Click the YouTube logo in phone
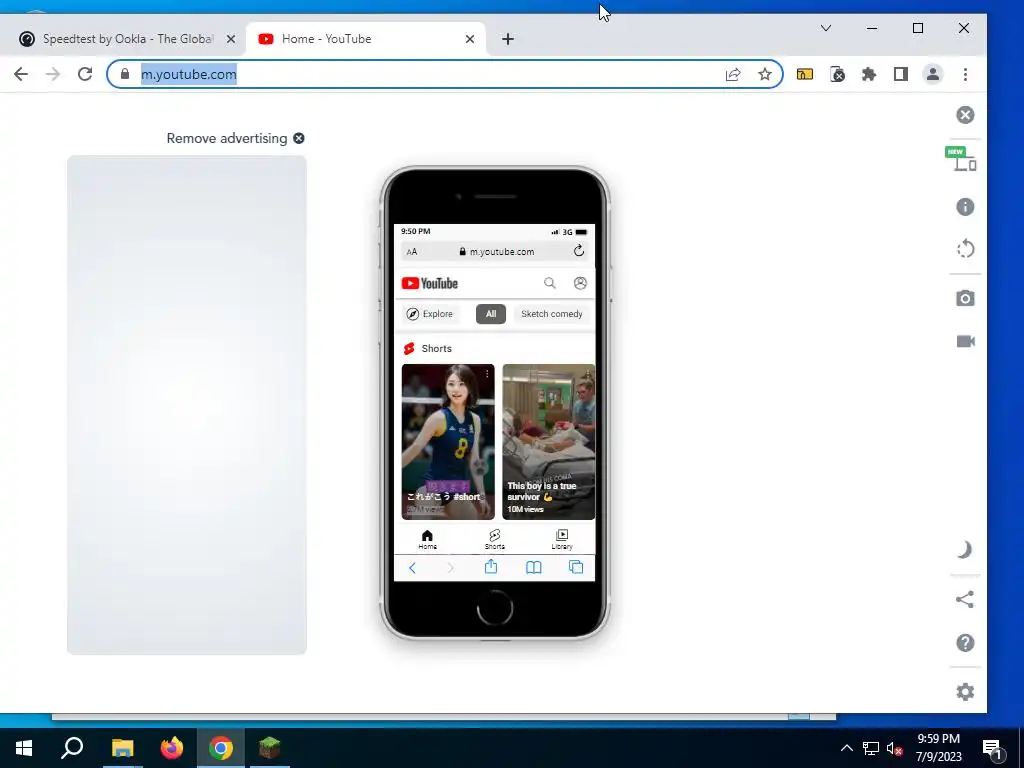 point(430,283)
